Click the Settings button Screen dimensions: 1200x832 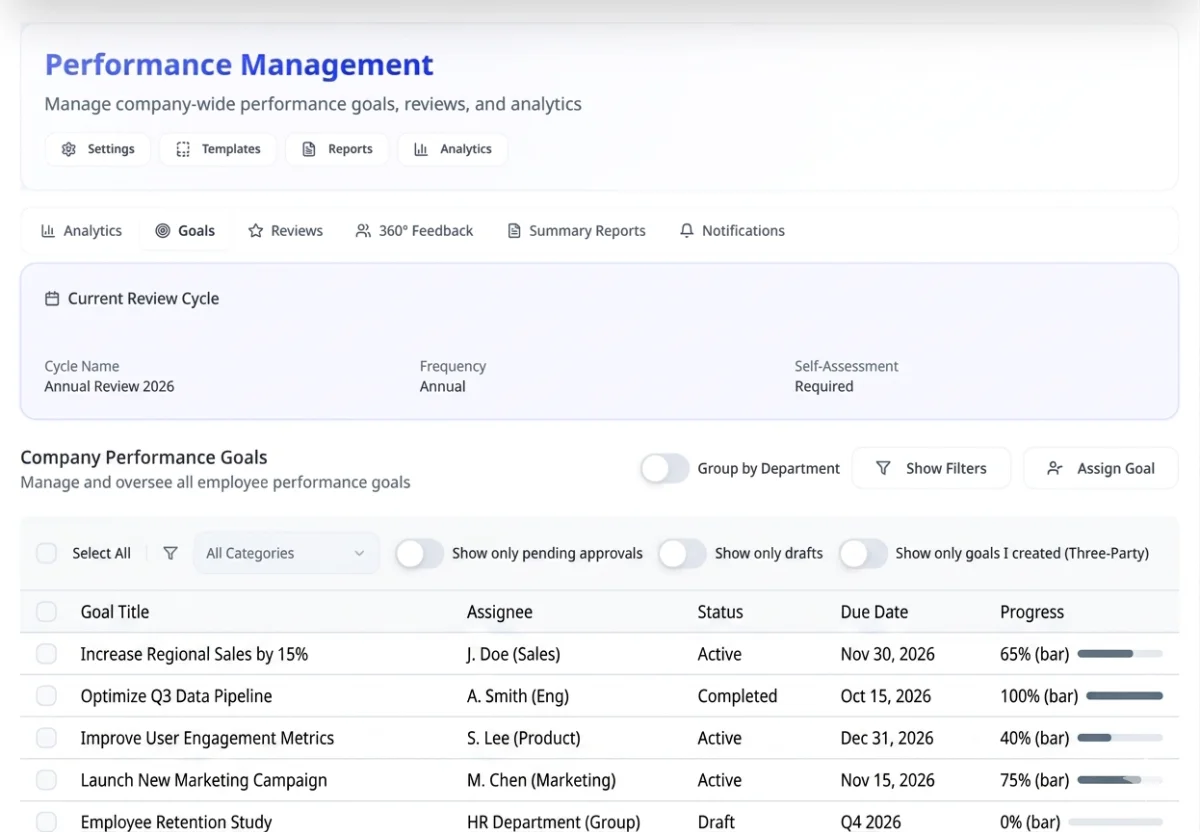point(98,149)
